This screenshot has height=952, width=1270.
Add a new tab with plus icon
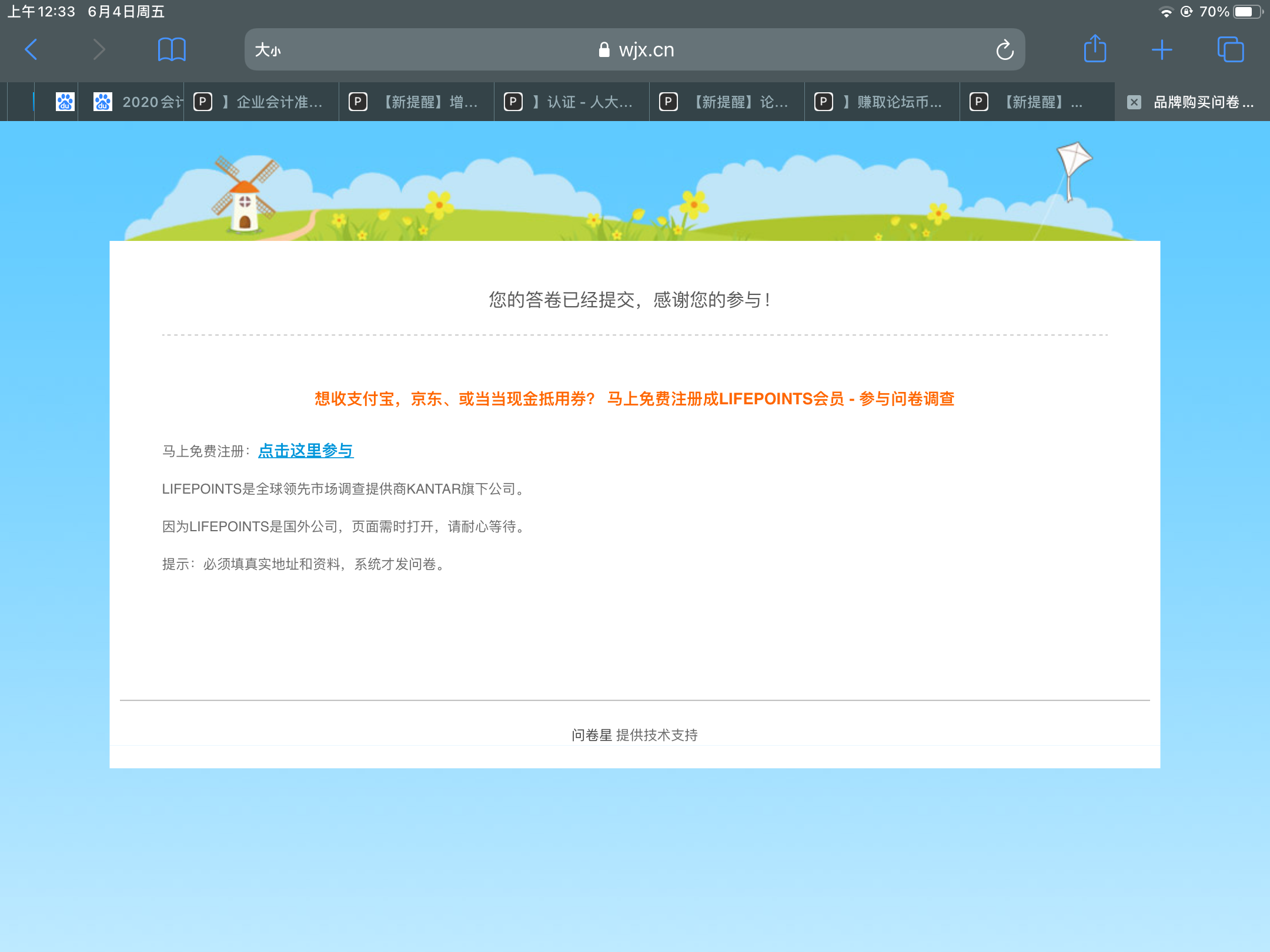pos(1162,49)
